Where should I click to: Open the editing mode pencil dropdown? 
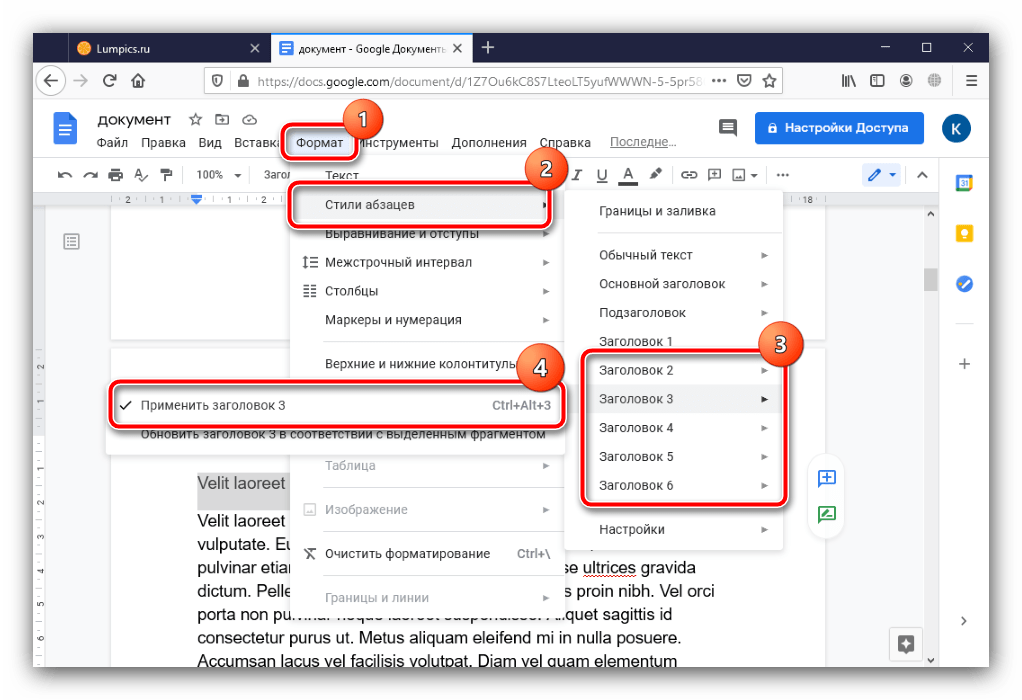[x=881, y=175]
